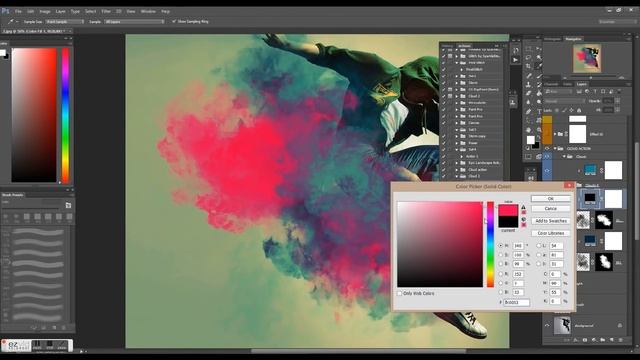The width and height of the screenshot is (640, 360).
Task: Toggle Show Sampling Ring checkbox
Action: (174, 21)
